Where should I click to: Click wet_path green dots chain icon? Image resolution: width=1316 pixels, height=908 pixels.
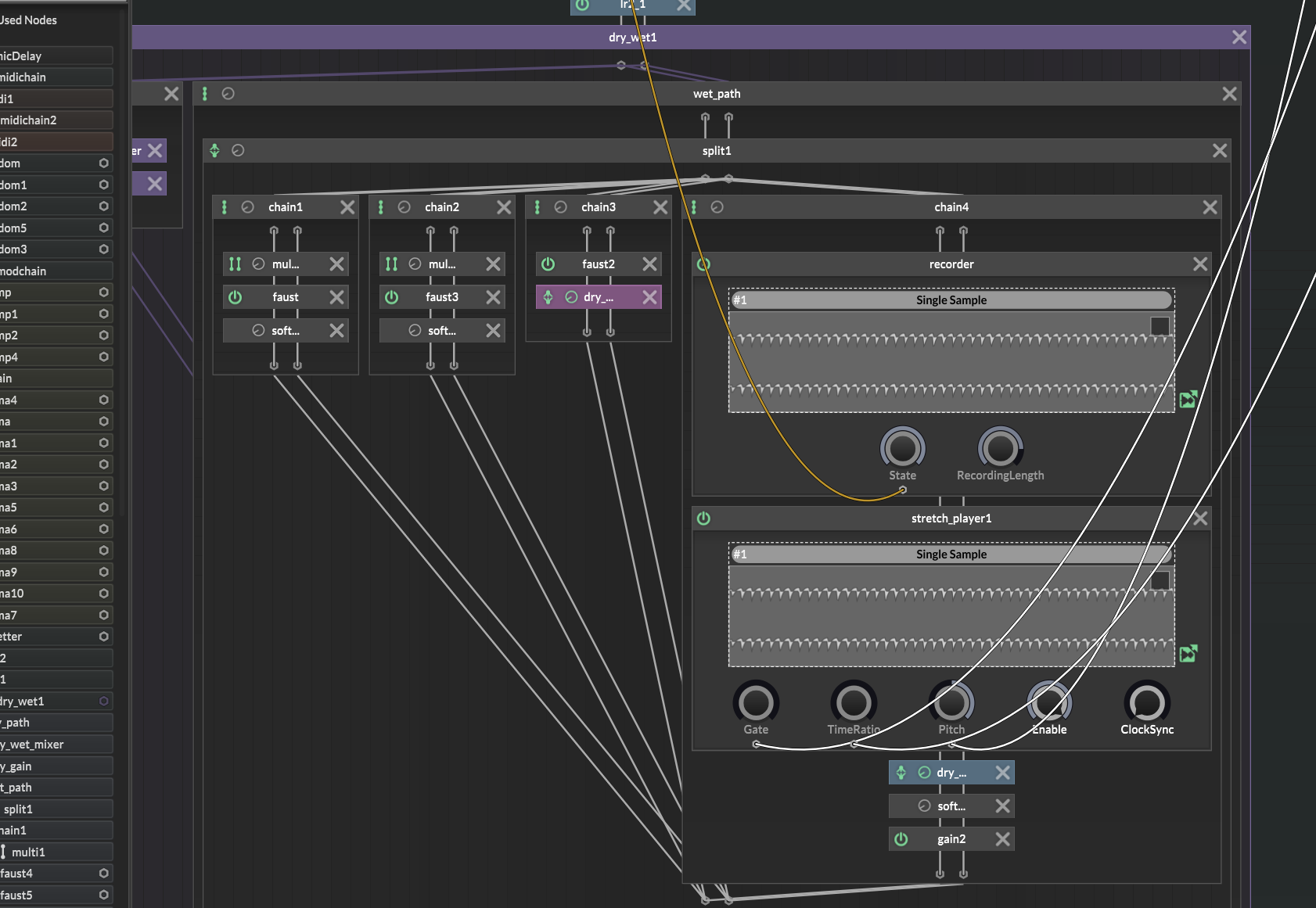click(205, 94)
